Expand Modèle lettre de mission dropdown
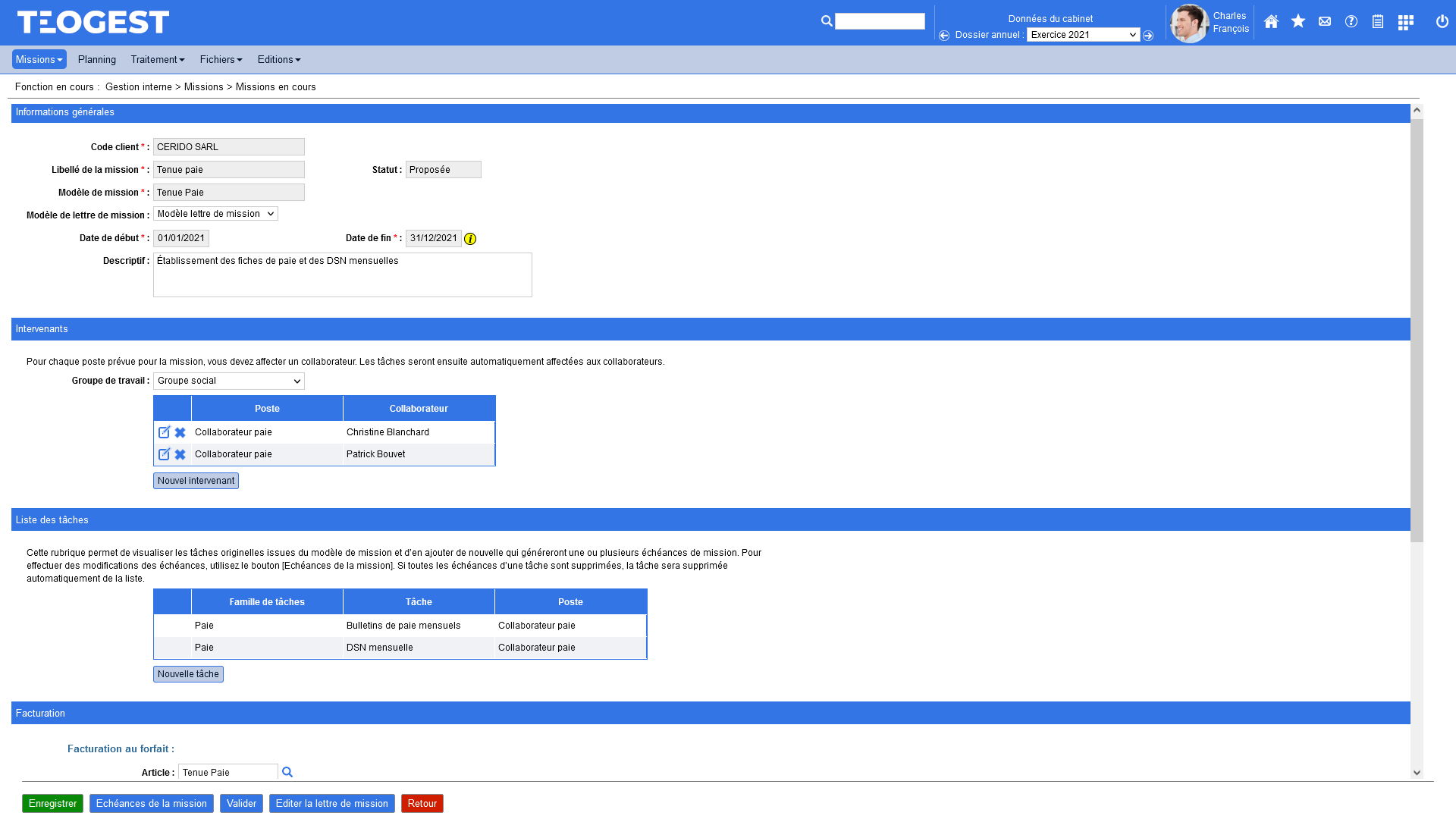 tap(215, 214)
